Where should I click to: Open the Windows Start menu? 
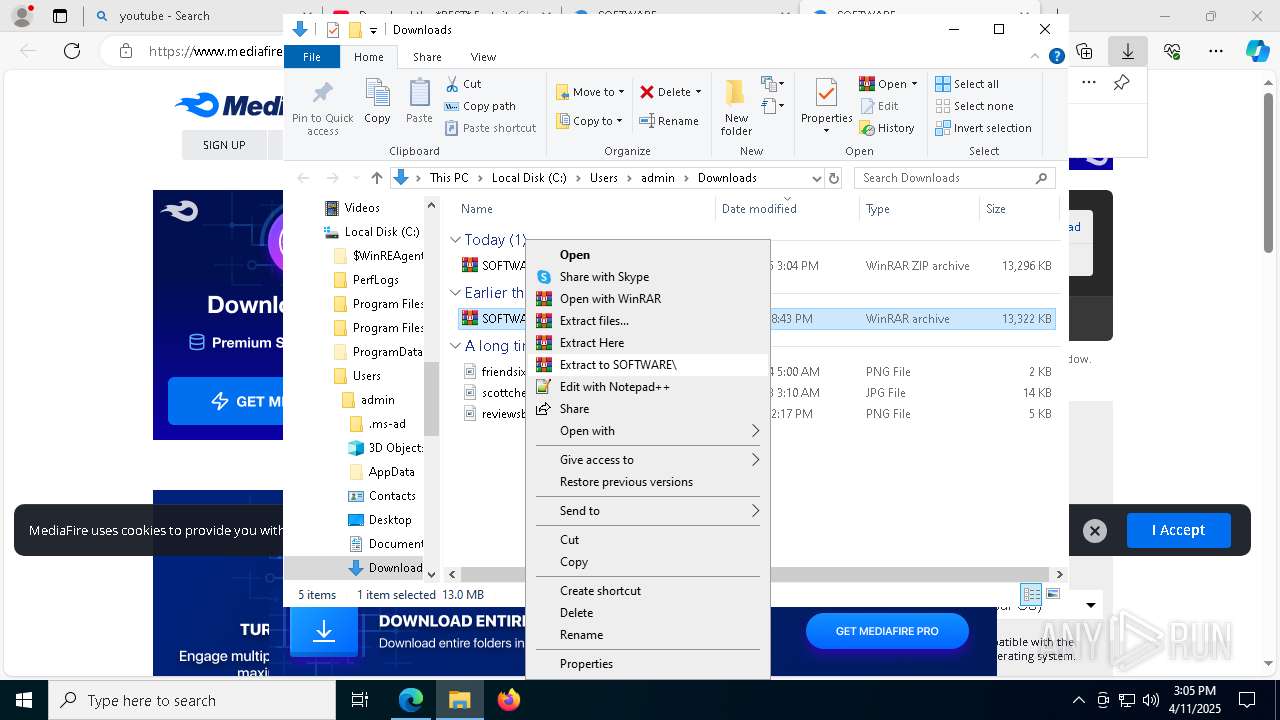(24, 700)
